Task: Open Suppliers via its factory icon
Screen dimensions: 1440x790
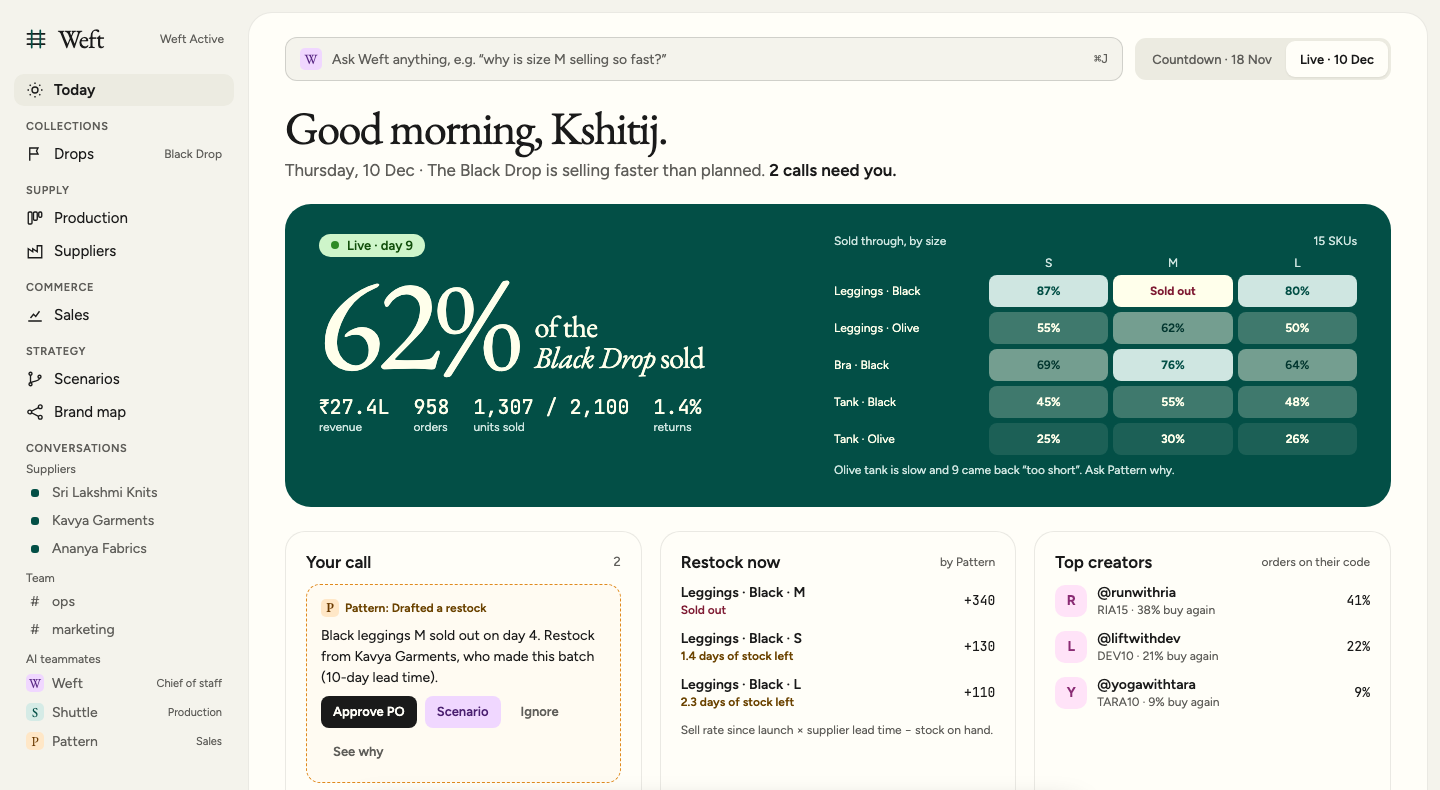Action: pos(35,251)
